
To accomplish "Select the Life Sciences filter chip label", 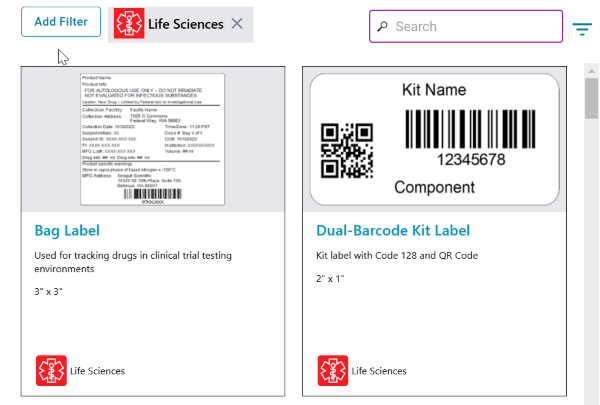I will (186, 24).
